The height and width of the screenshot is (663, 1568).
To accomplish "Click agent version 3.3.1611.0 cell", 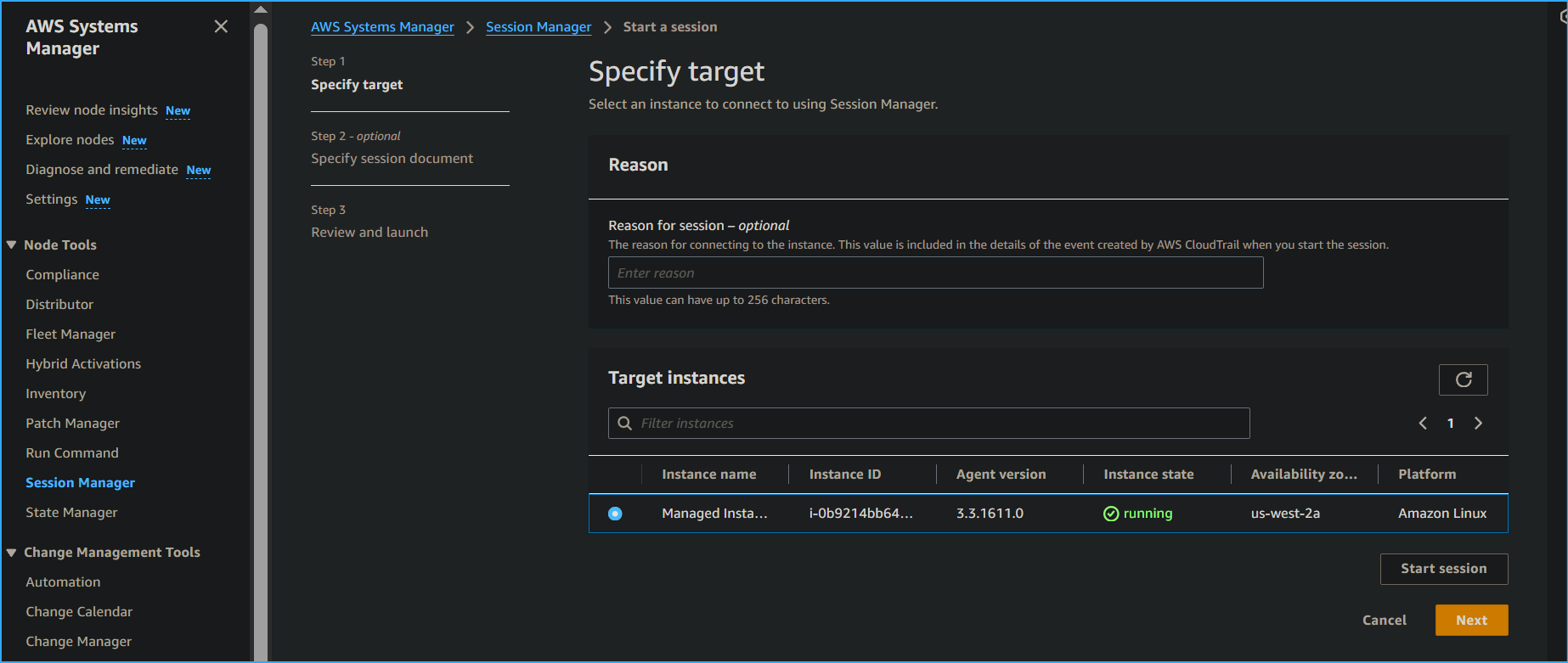I will 990,514.
